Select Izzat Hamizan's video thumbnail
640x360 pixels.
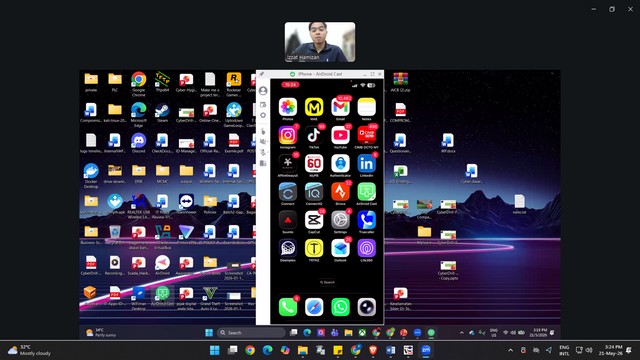coord(320,42)
